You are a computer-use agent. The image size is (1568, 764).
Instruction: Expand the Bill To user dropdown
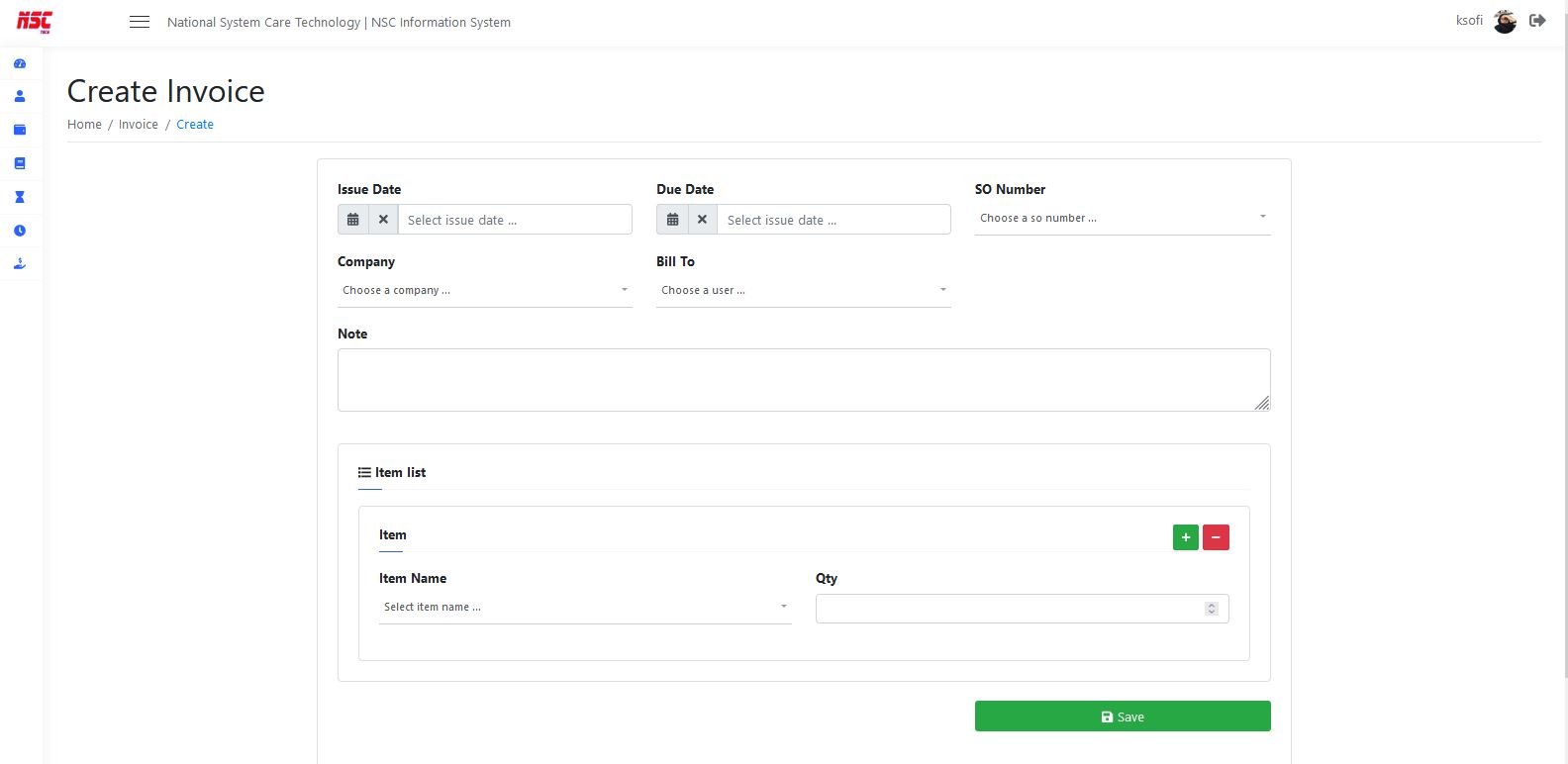(803, 290)
